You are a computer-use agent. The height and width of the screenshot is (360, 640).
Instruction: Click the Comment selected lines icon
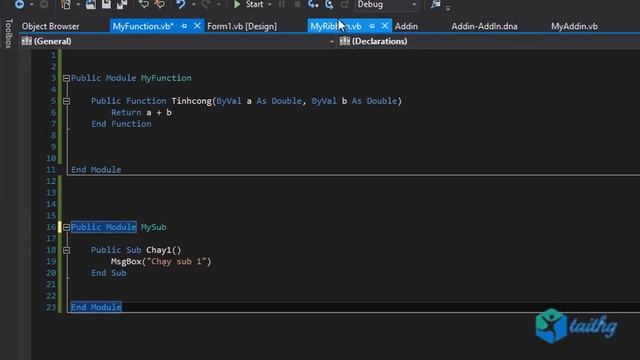(x=144, y=4)
